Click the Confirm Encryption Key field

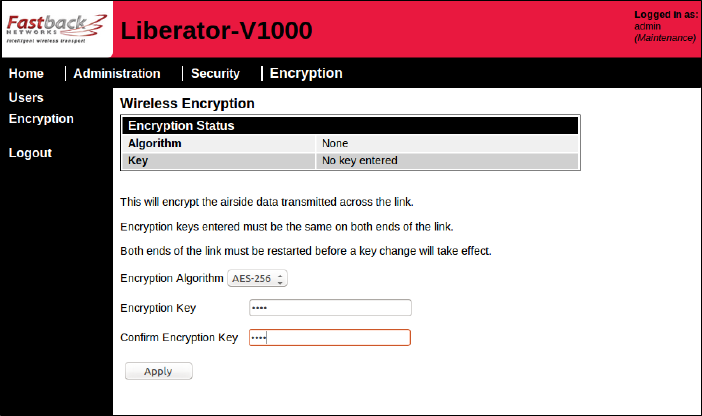point(330,338)
